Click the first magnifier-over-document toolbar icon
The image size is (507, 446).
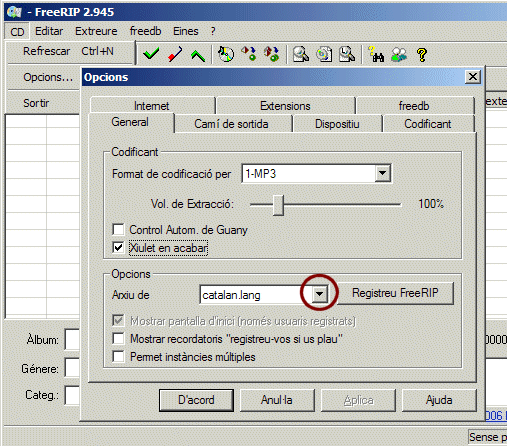pos(301,54)
